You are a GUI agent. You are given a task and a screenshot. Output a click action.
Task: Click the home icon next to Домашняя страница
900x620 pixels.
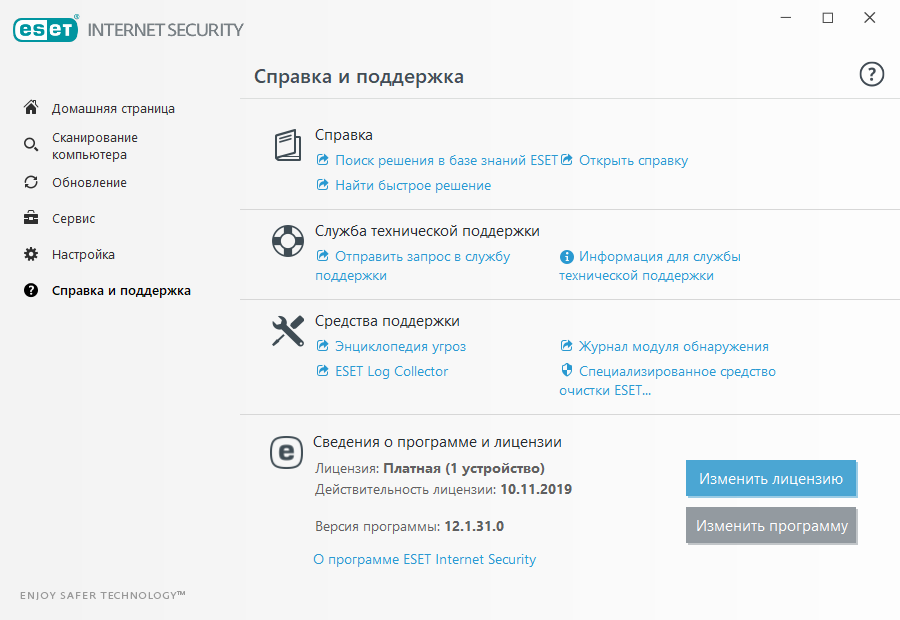31,107
